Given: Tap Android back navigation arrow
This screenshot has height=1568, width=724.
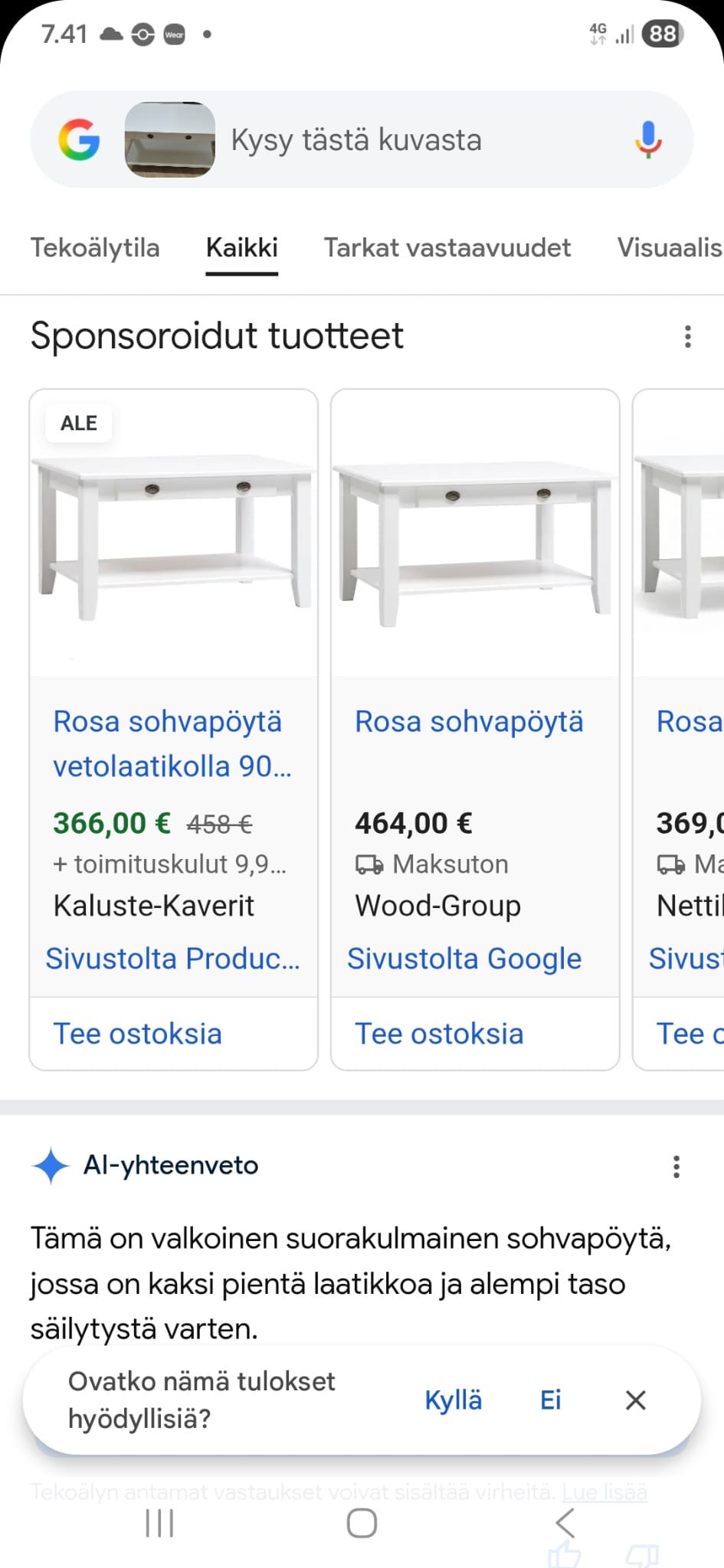Looking at the screenshot, I should (x=565, y=1523).
